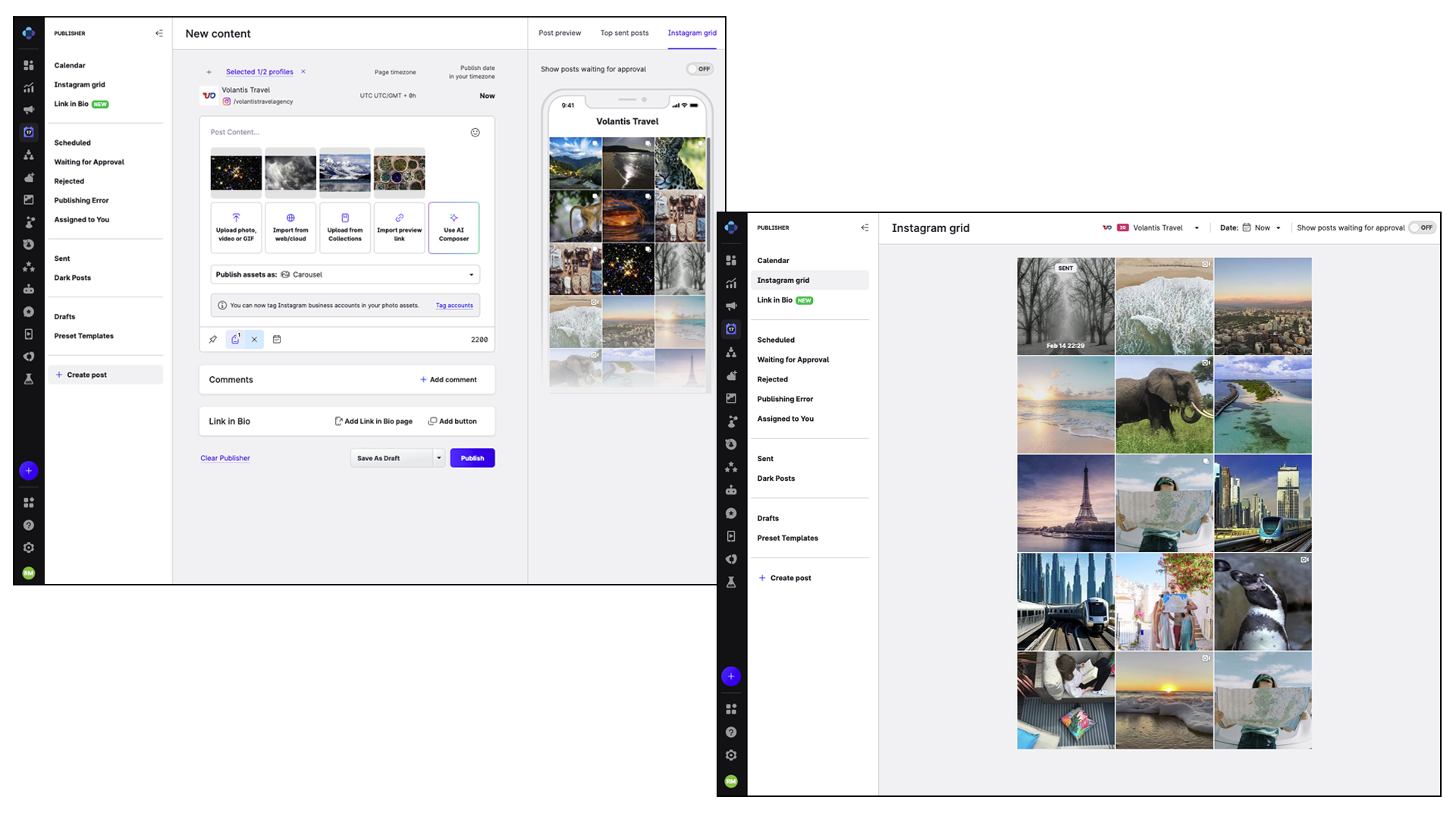Viewport: 1456px width, 819px height.
Task: Select Import preview link
Action: pos(399,227)
